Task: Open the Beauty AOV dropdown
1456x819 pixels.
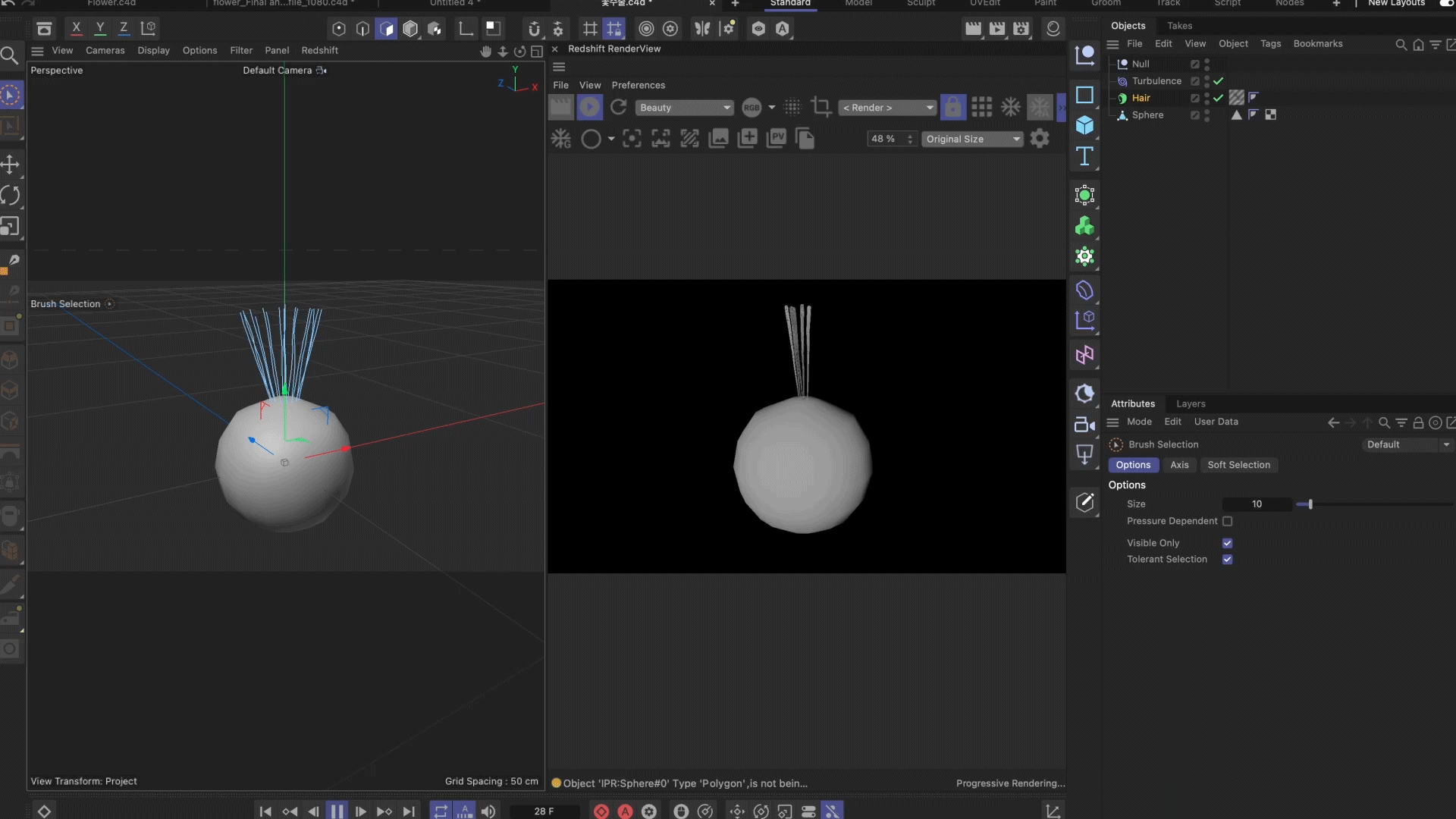Action: click(684, 108)
